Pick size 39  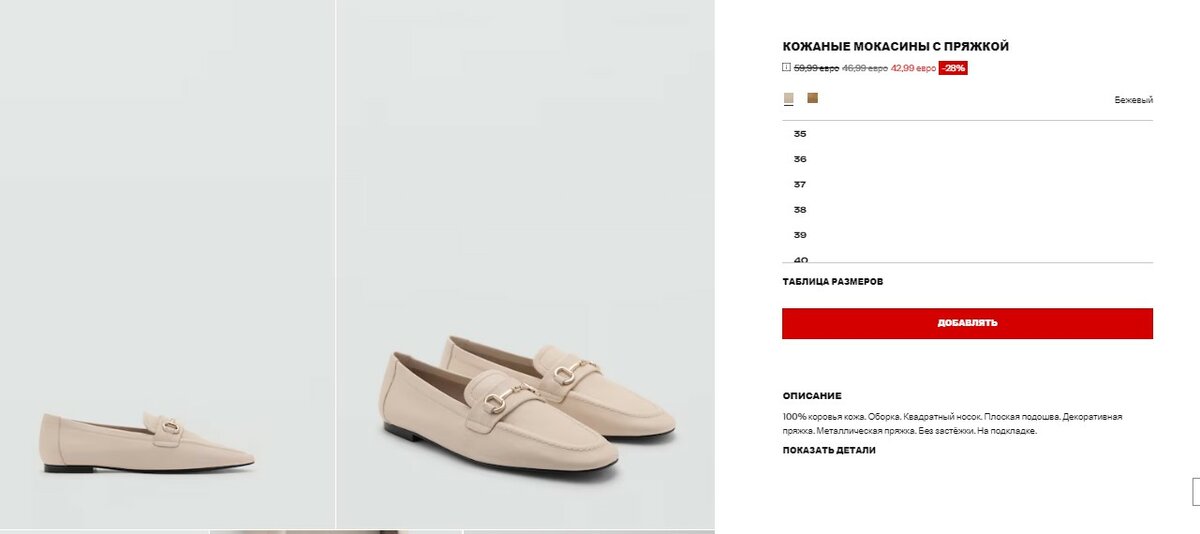(x=800, y=235)
